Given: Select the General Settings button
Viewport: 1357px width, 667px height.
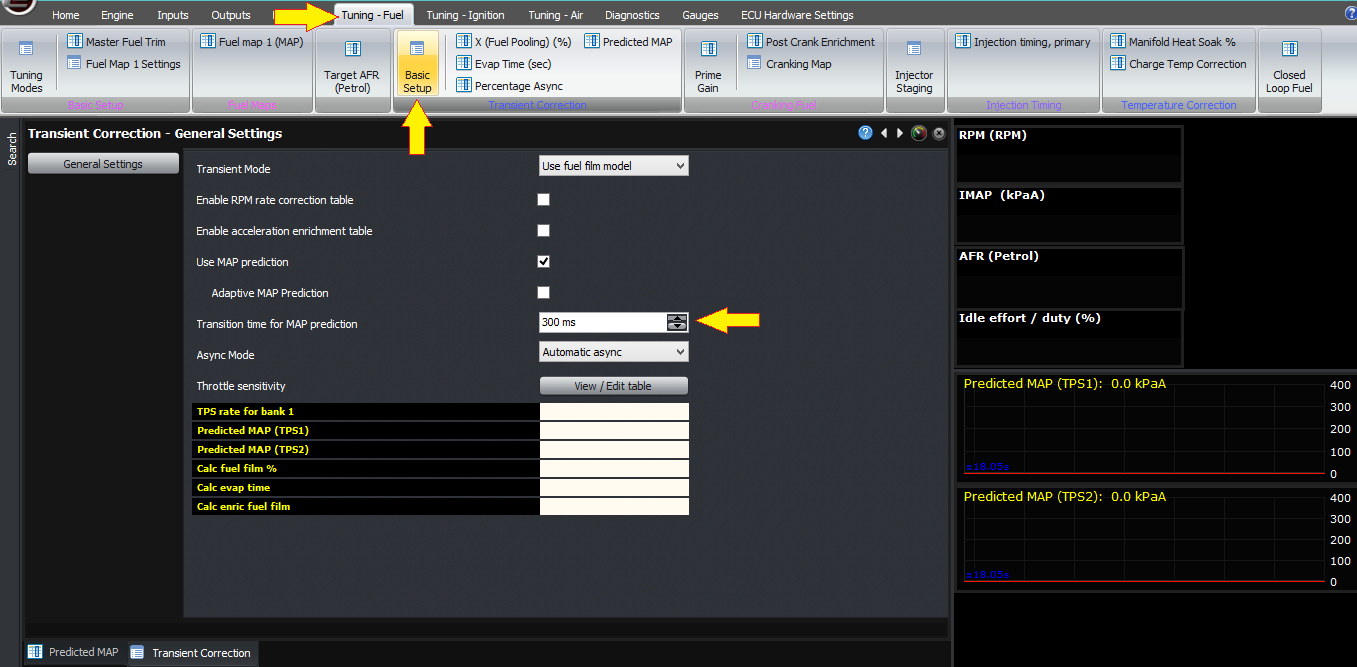Looking at the screenshot, I should (103, 164).
